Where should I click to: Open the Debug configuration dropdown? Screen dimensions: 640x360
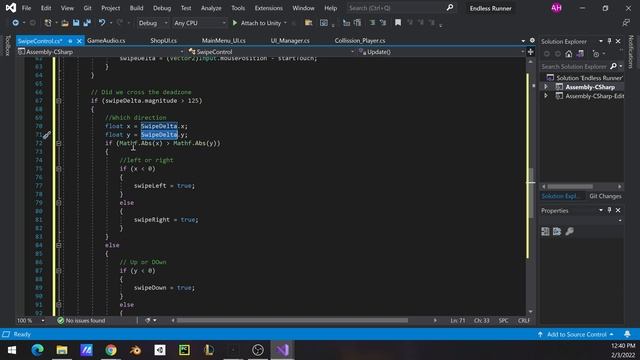click(x=153, y=23)
